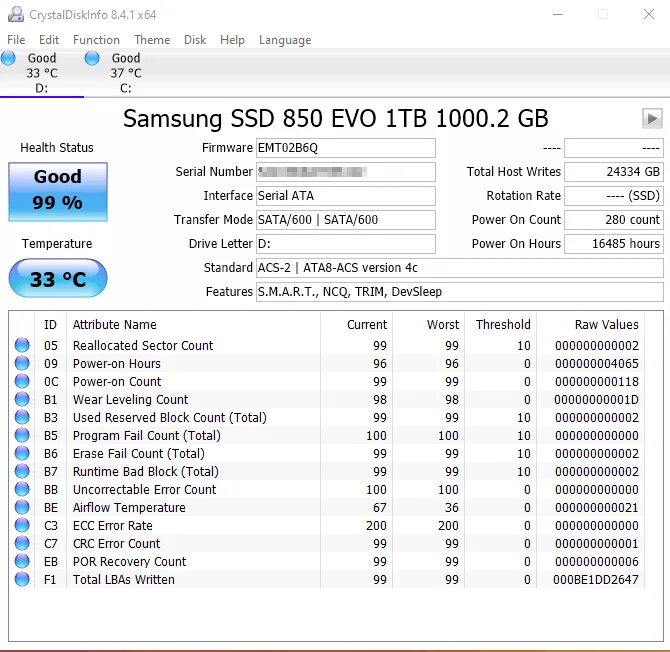Viewport: 670px width, 652px height.
Task: Click the Transfer Mode field SATA/600
Action: (x=346, y=220)
